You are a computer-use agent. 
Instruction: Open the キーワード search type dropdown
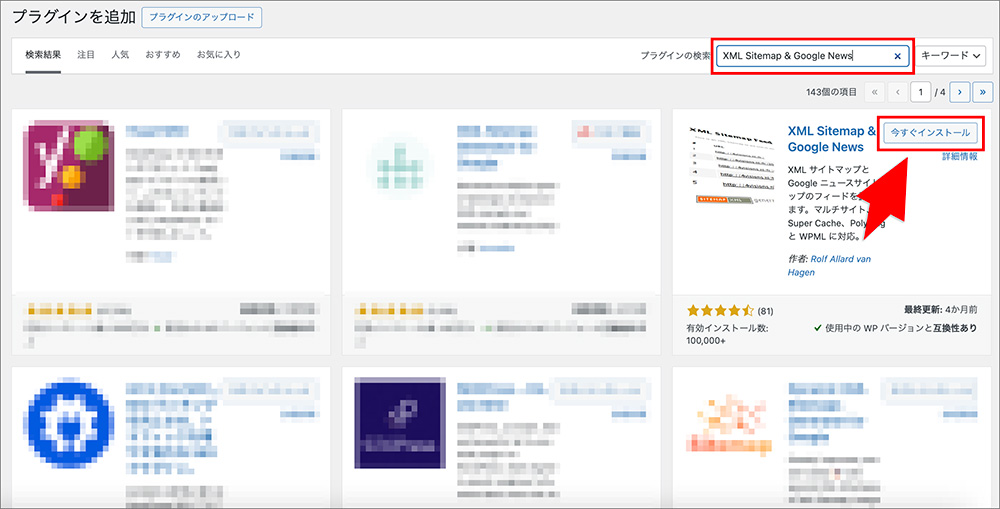pos(951,55)
